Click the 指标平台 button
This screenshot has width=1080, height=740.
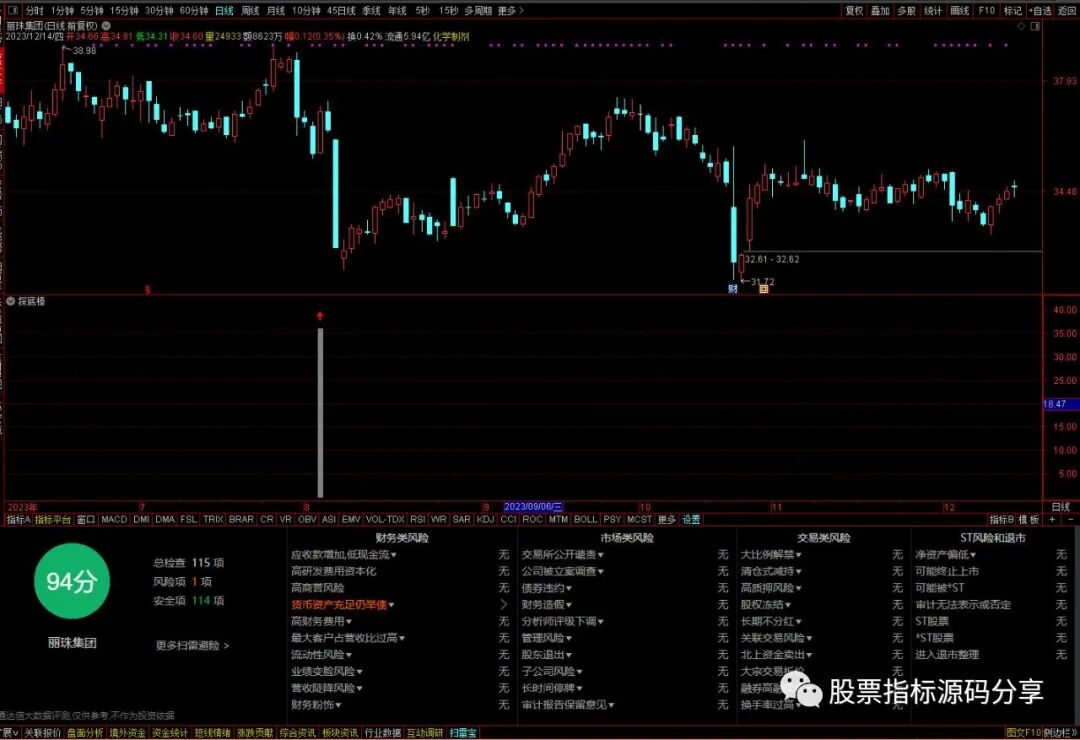tap(53, 520)
